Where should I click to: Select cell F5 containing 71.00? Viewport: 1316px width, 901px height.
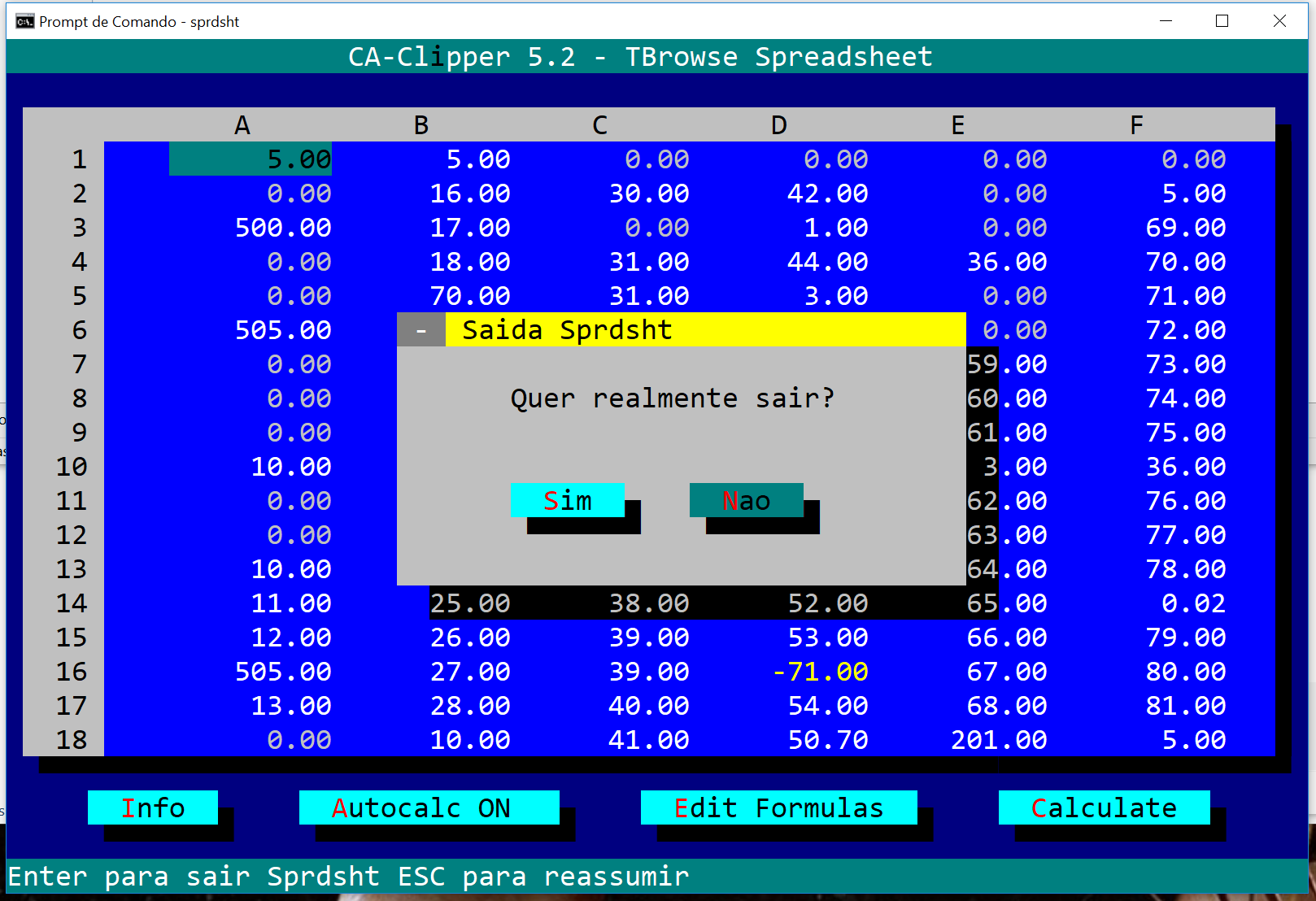[1186, 295]
